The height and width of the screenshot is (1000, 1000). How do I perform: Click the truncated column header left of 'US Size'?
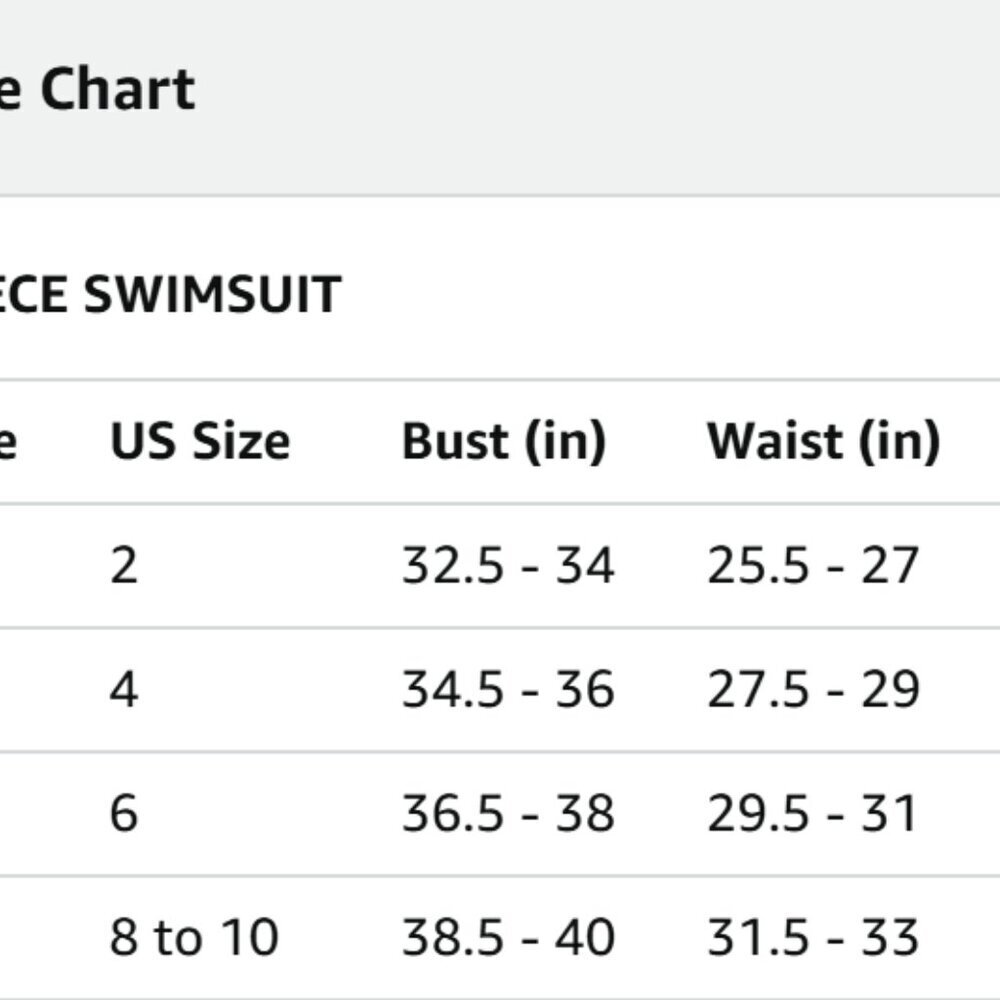[x=8, y=441]
